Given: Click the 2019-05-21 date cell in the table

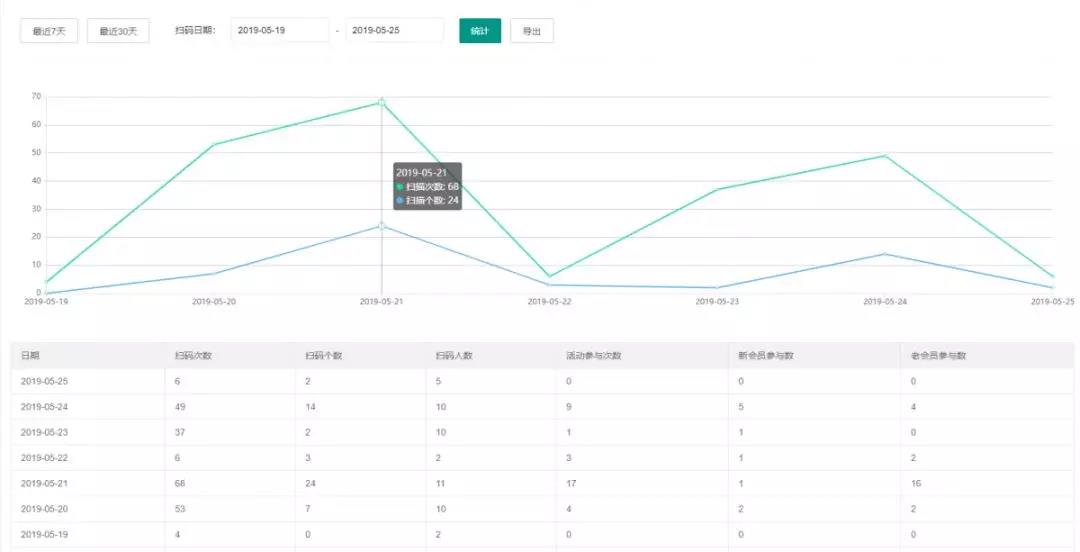Looking at the screenshot, I should [x=44, y=484].
